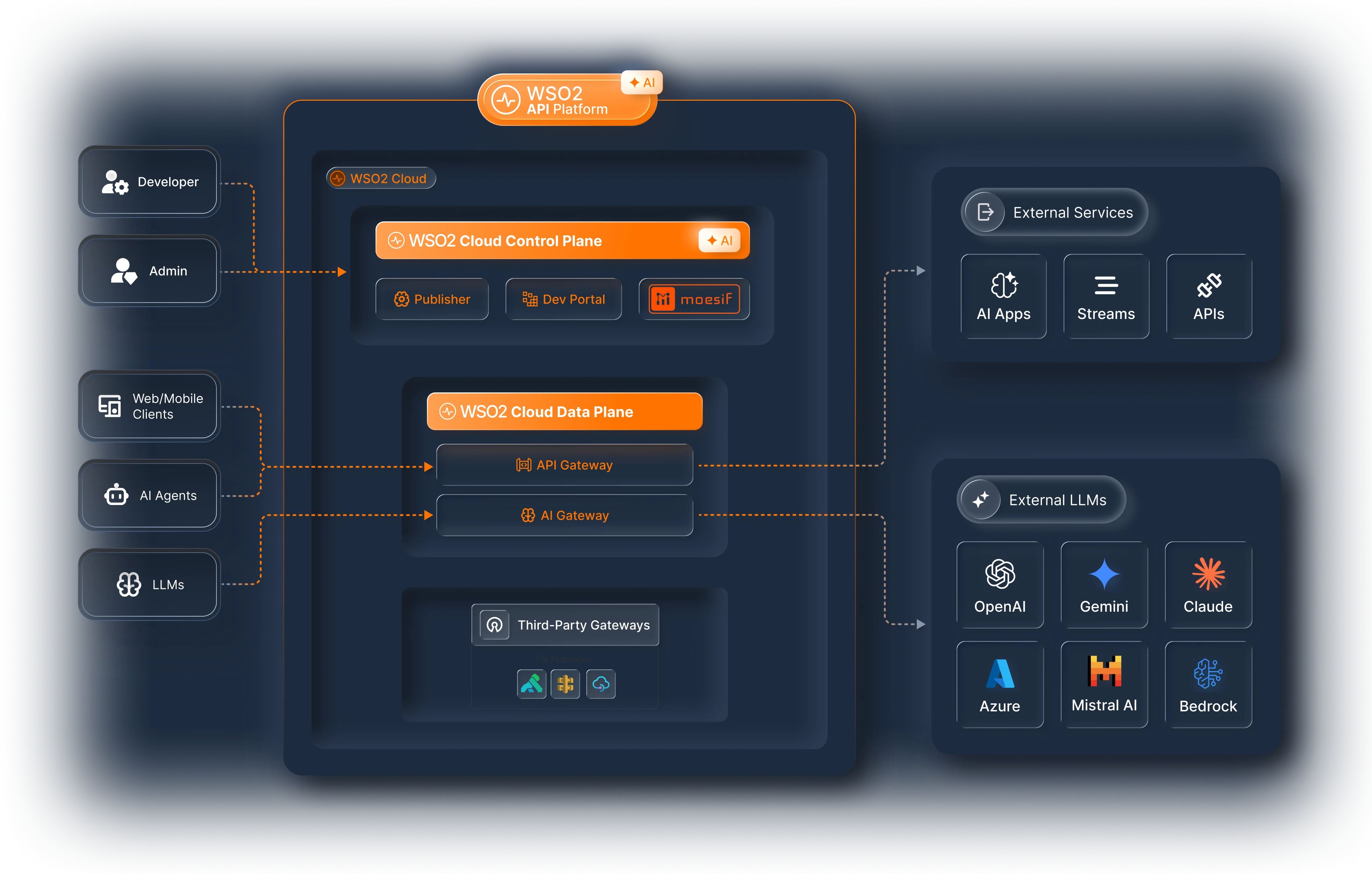Screen dimensions: 1372x874
Task: Click the AI badge on WSO2 API Platform
Action: click(642, 83)
